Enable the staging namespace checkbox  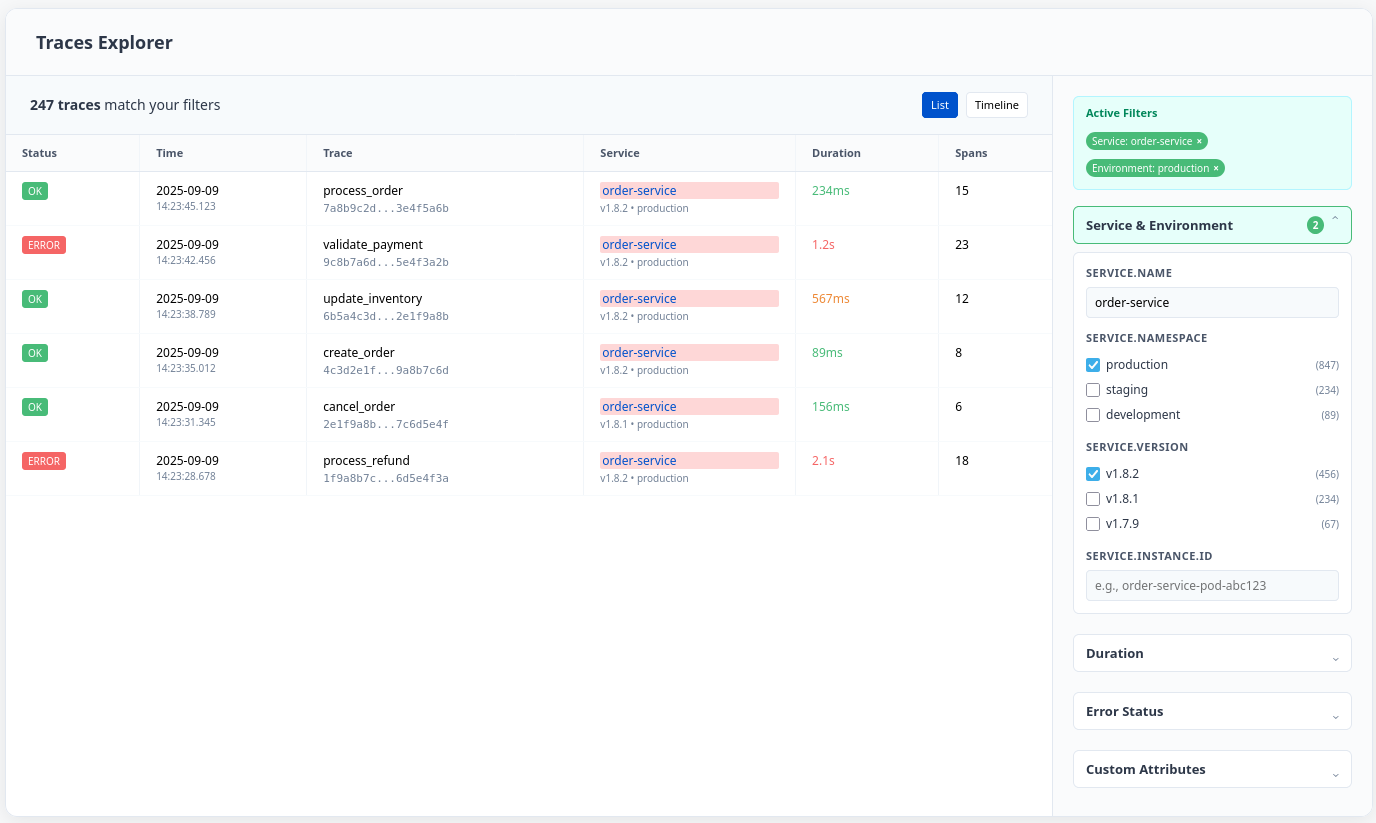(x=1093, y=390)
